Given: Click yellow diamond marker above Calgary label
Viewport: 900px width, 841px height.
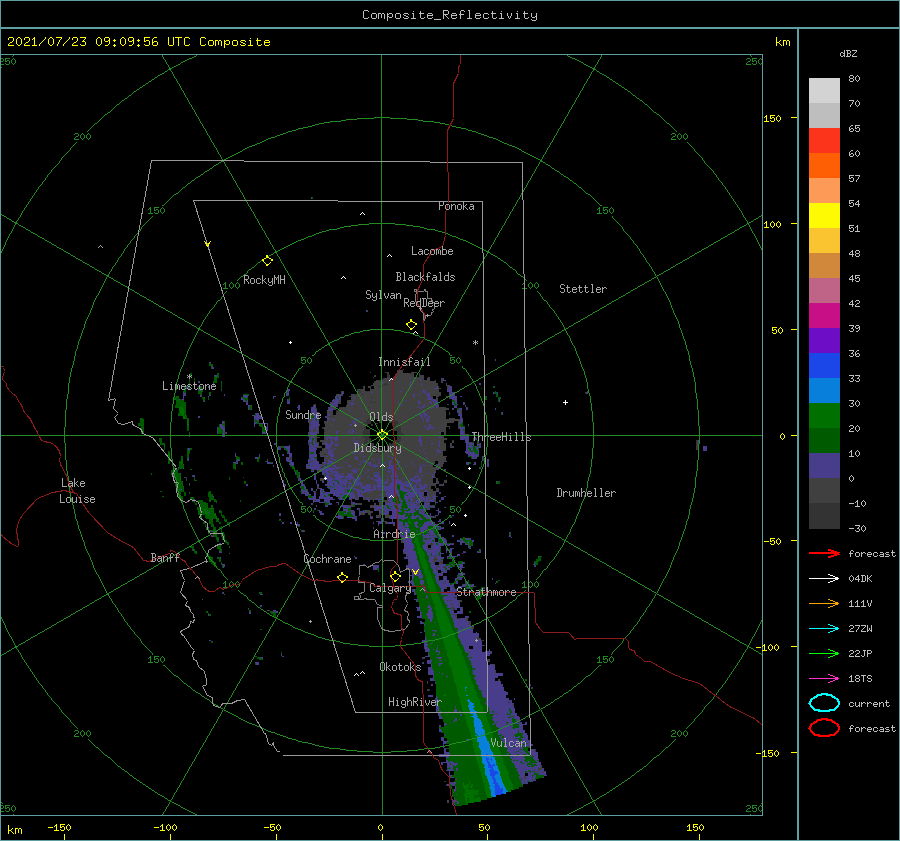Looking at the screenshot, I should [x=395, y=576].
